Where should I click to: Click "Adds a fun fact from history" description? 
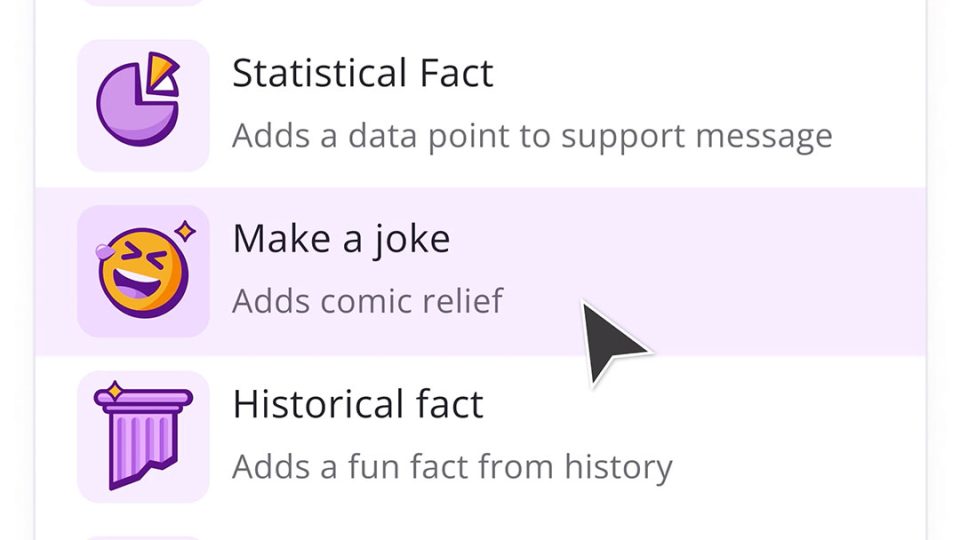click(452, 466)
